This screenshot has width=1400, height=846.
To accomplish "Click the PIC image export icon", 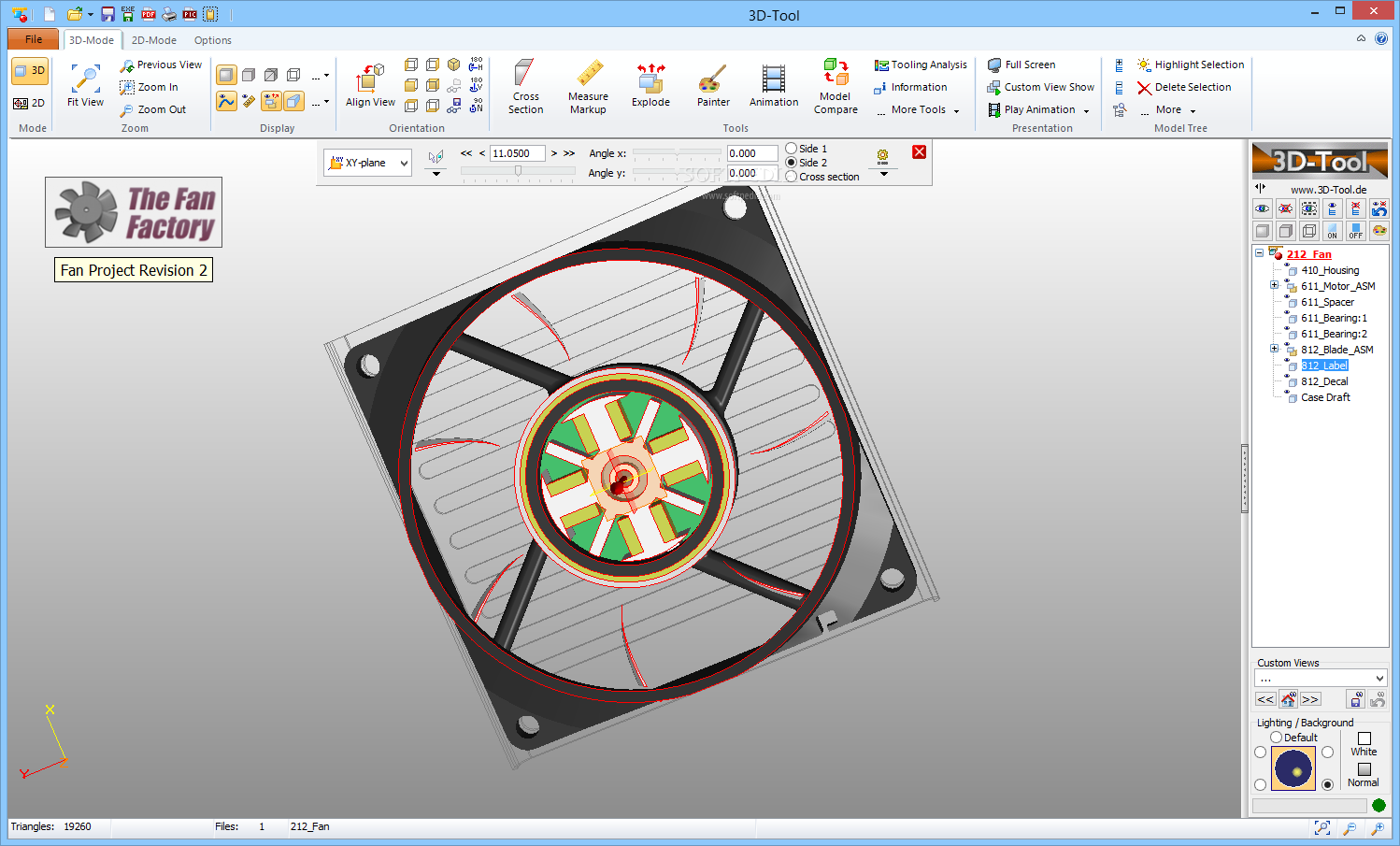I will click(x=190, y=14).
